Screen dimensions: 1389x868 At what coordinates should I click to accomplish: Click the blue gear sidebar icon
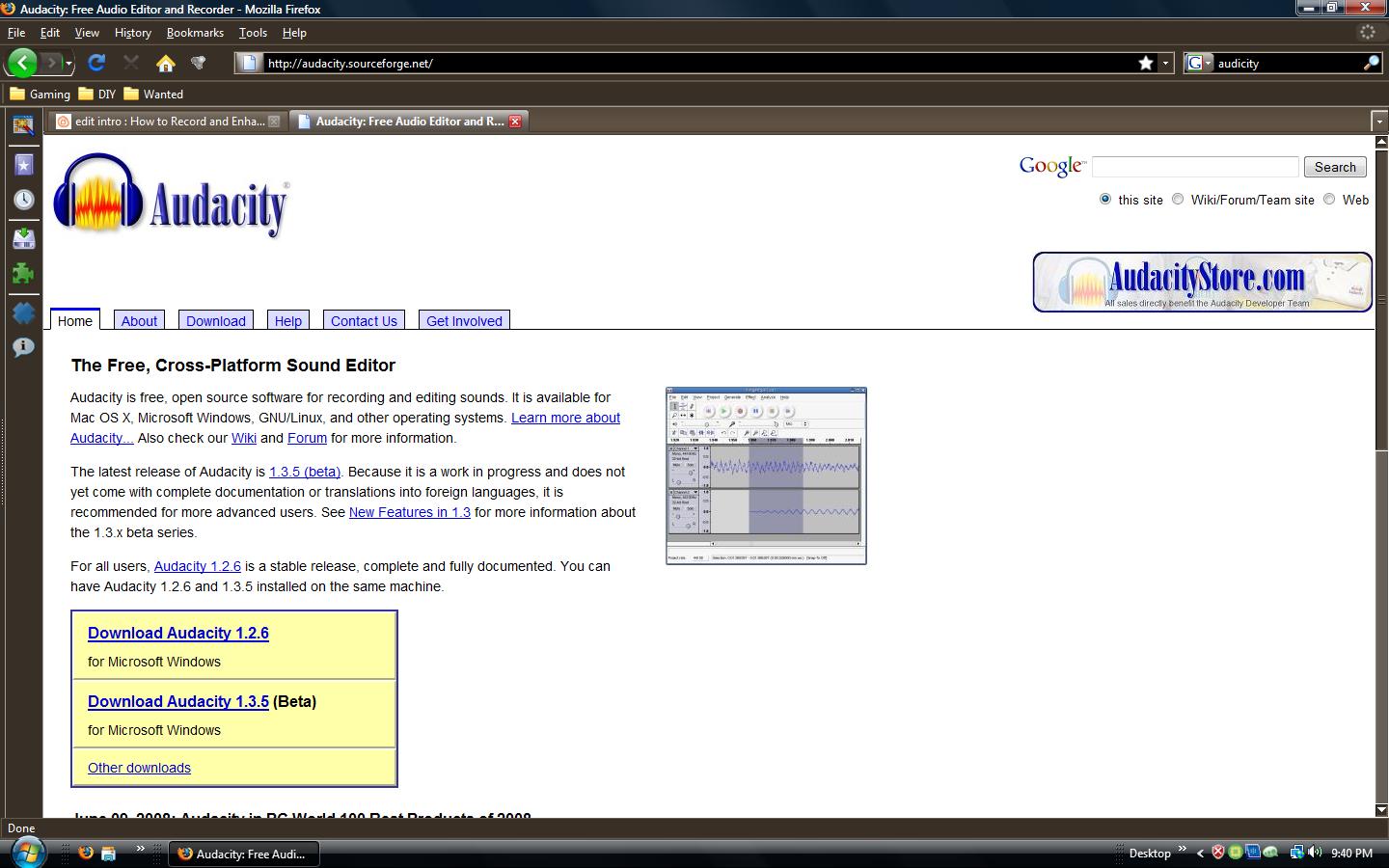coord(23,312)
